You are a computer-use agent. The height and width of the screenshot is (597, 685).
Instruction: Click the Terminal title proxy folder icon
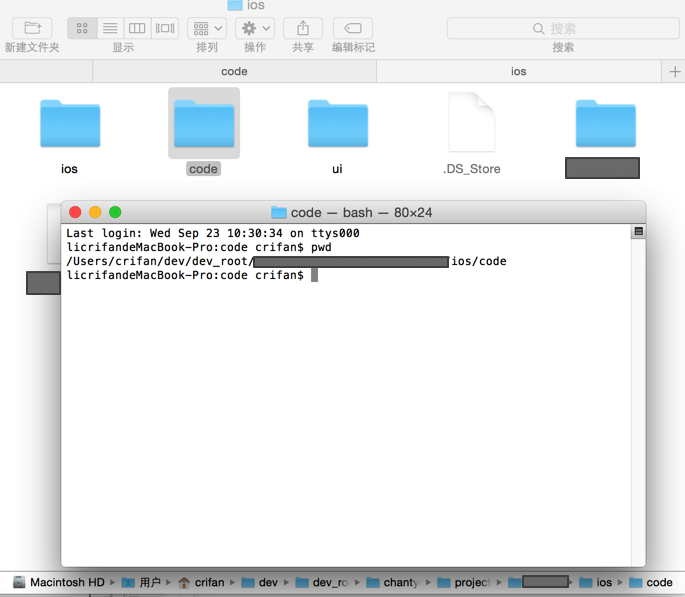click(x=279, y=213)
